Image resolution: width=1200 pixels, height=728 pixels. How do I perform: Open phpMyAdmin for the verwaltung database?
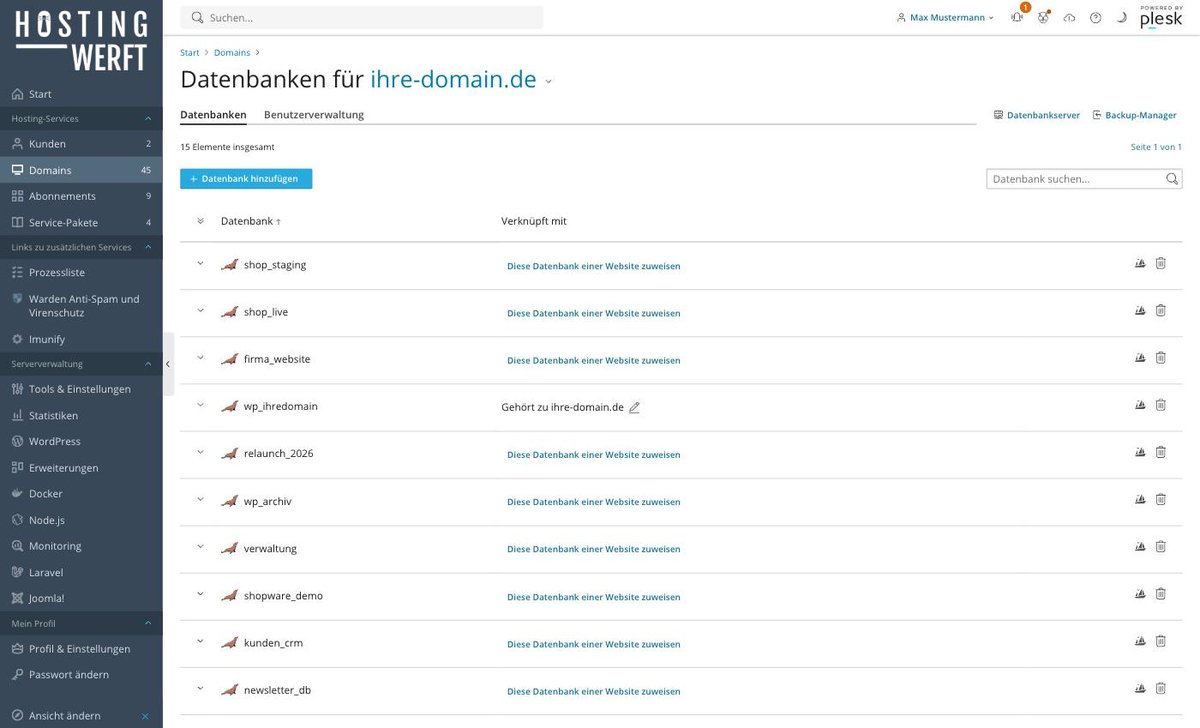tap(1140, 547)
